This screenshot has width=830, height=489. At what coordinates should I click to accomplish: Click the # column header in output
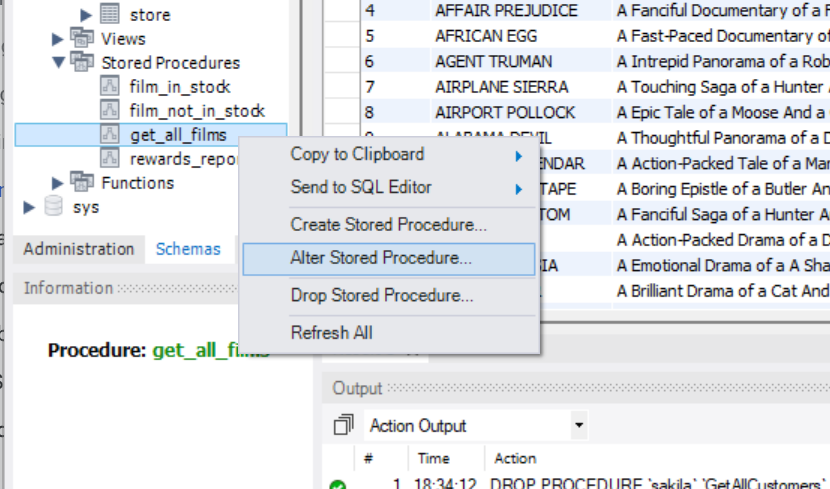pyautogui.click(x=368, y=458)
